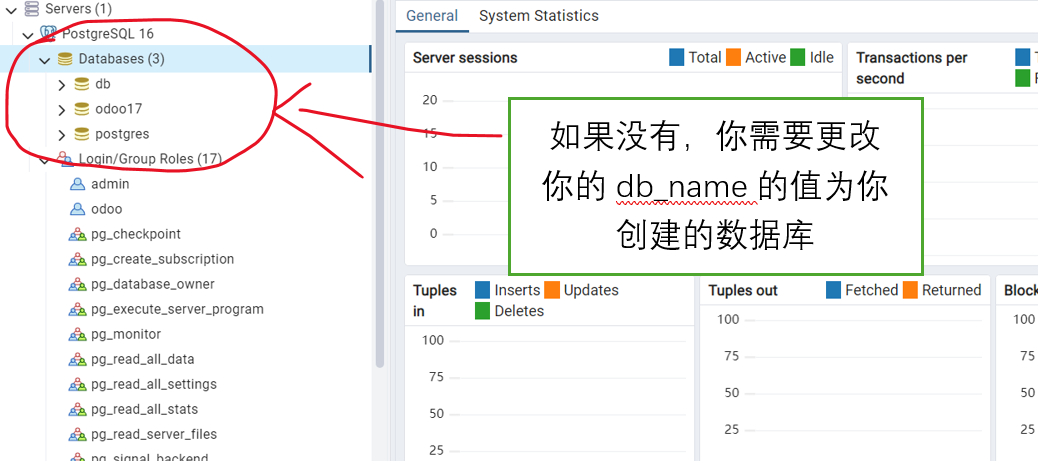
Task: Expand the odoo17 database node
Action: click(x=62, y=110)
